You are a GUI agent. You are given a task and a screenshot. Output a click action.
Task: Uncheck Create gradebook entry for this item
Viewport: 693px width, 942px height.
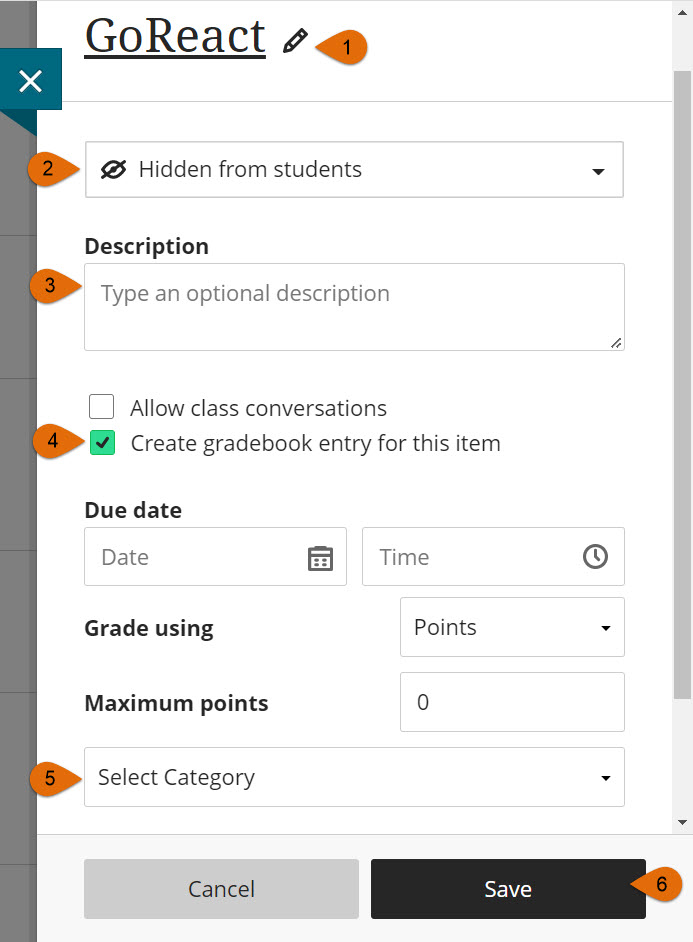click(102, 443)
